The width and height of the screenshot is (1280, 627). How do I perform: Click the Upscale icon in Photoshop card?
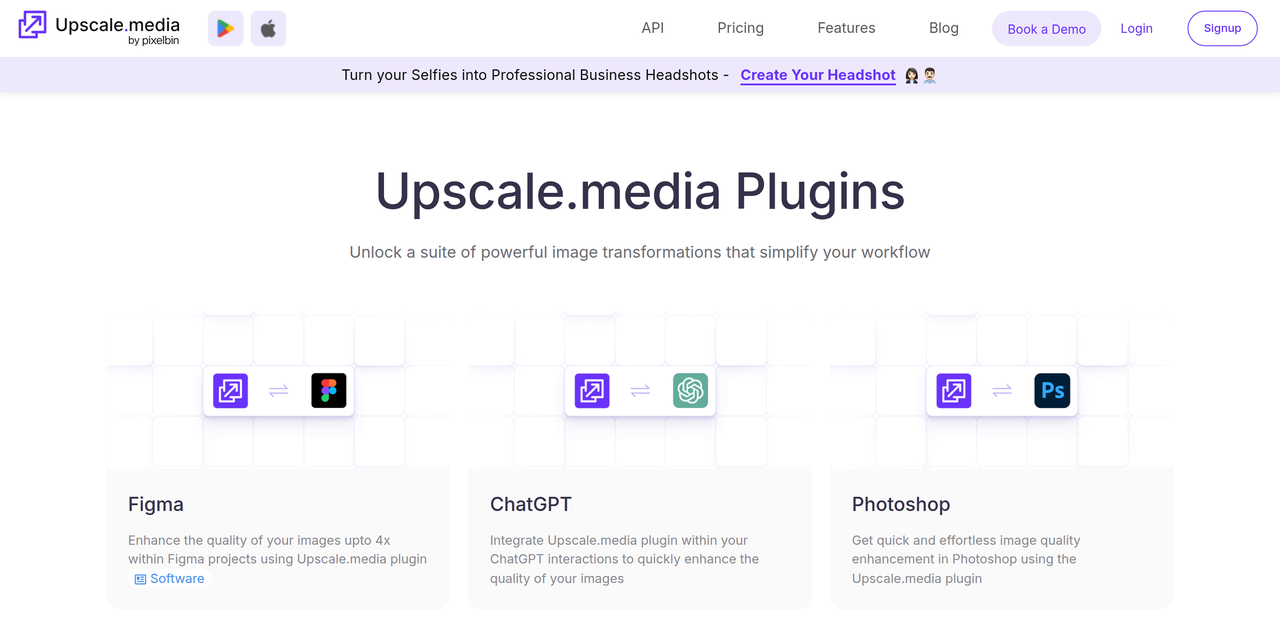point(954,390)
